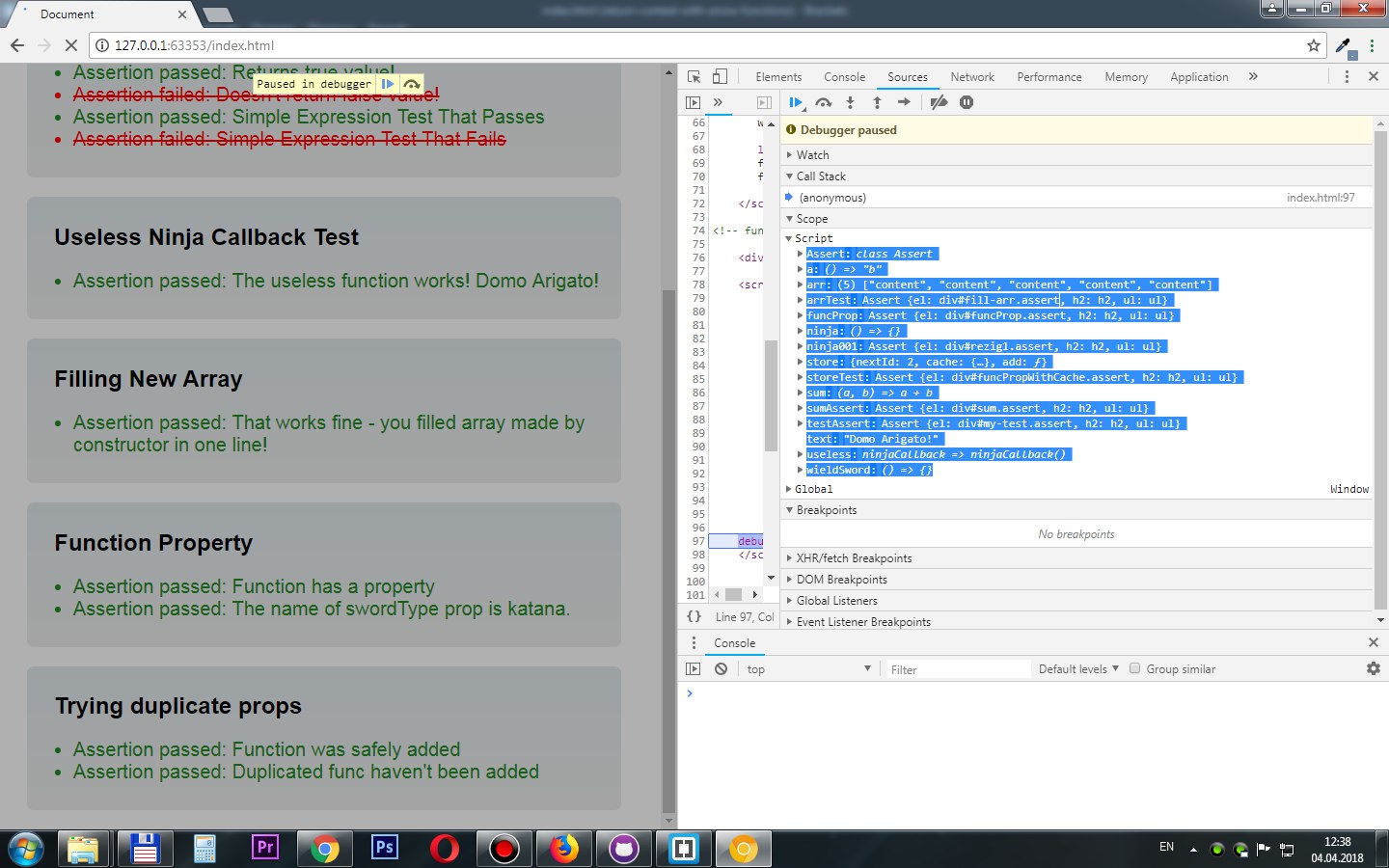Click the Step arrow icon
The width and height of the screenshot is (1389, 868).
pyautogui.click(x=904, y=102)
